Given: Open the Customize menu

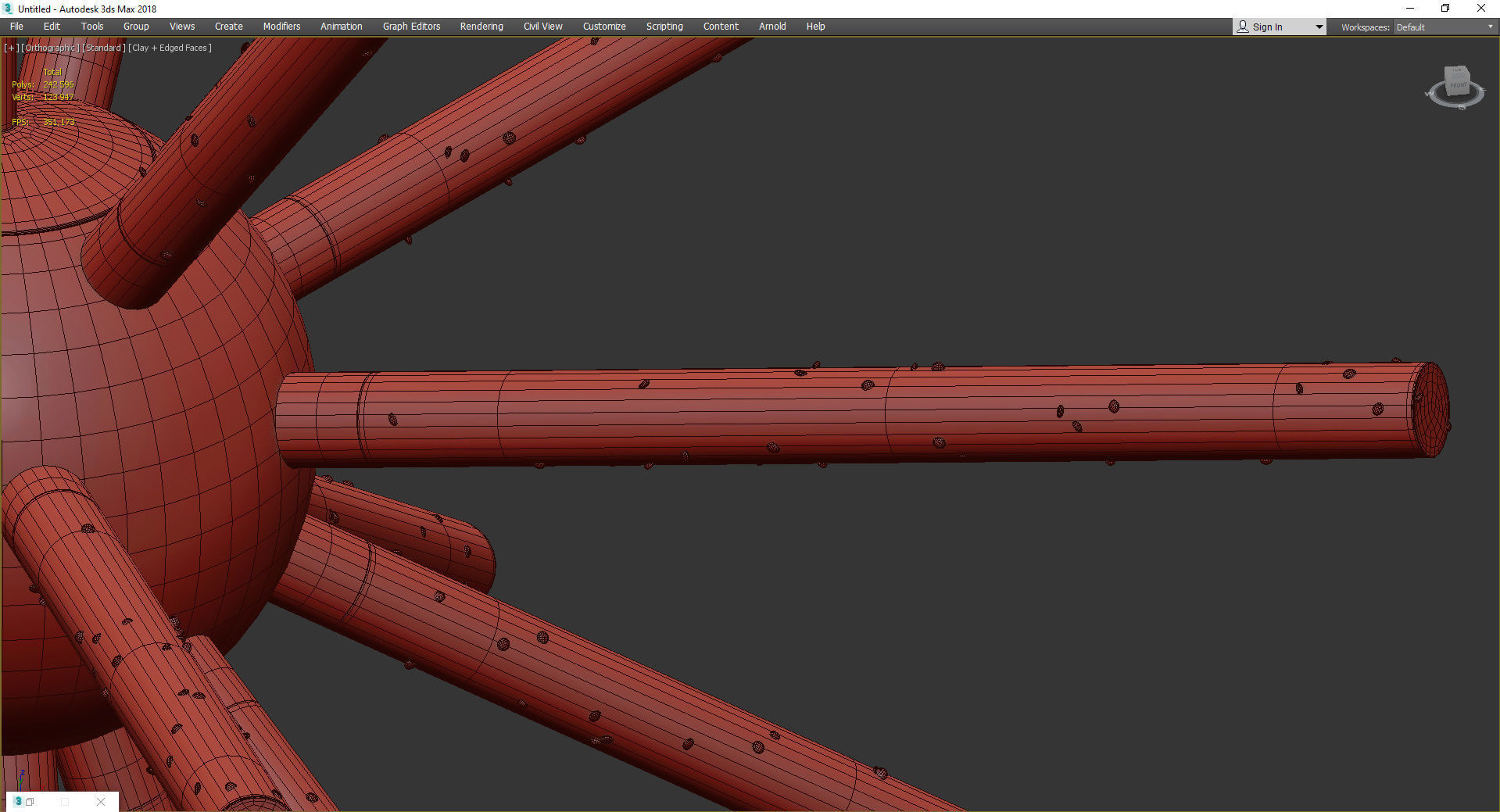Looking at the screenshot, I should [604, 27].
